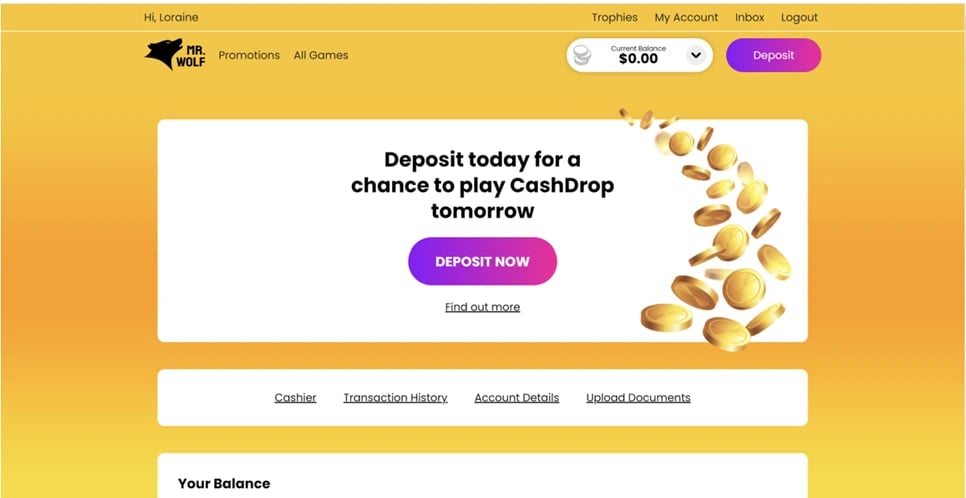
Task: Click the Current Balance $0.00 amount
Action: (638, 59)
